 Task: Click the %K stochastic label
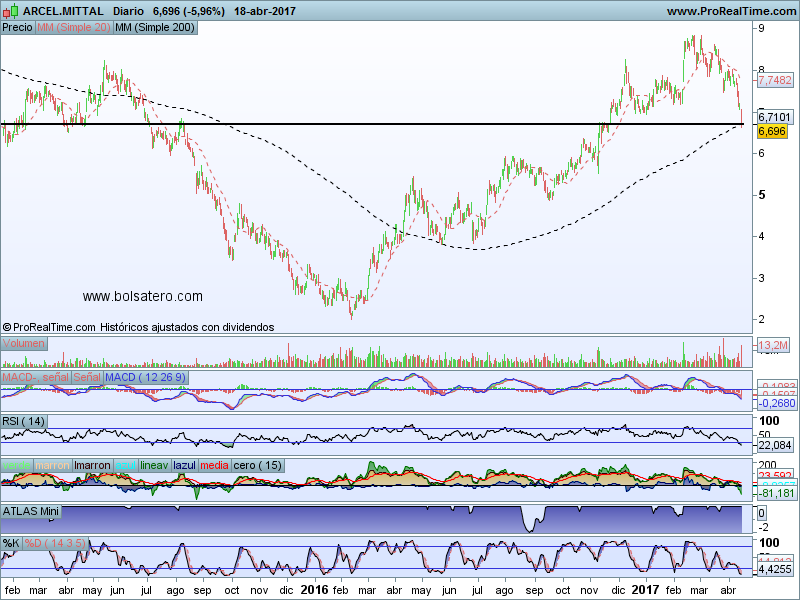[11, 543]
